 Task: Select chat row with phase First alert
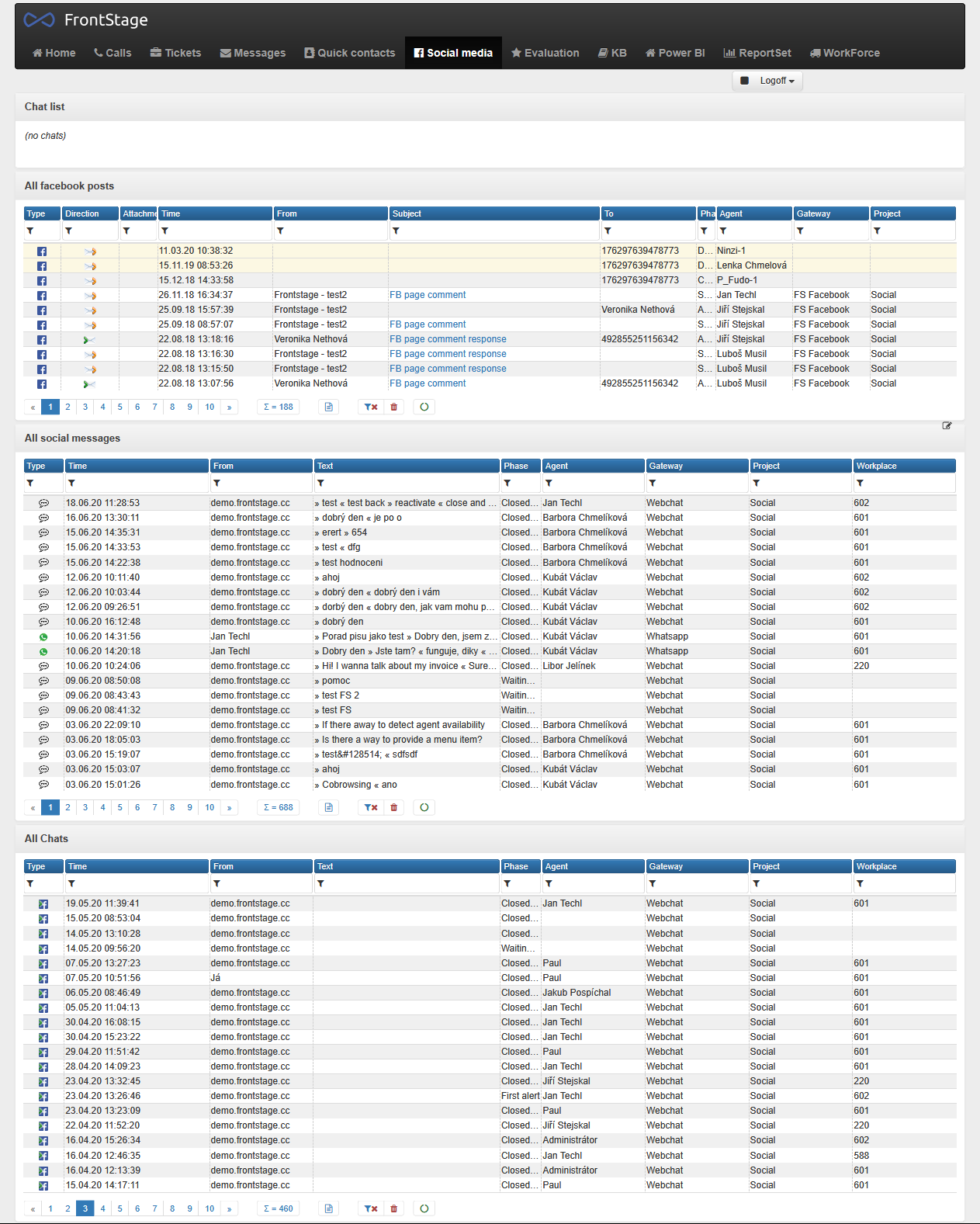[x=490, y=1096]
